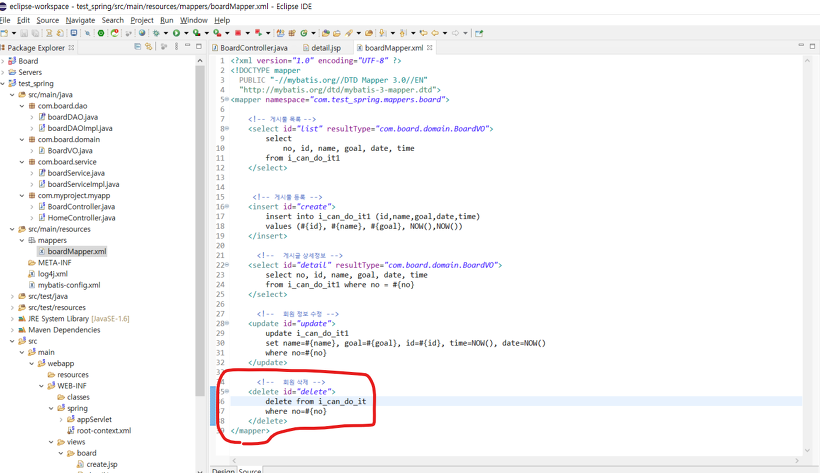The width and height of the screenshot is (820, 473).
Task: Switch to detail.jsp editor tab
Action: point(322,48)
